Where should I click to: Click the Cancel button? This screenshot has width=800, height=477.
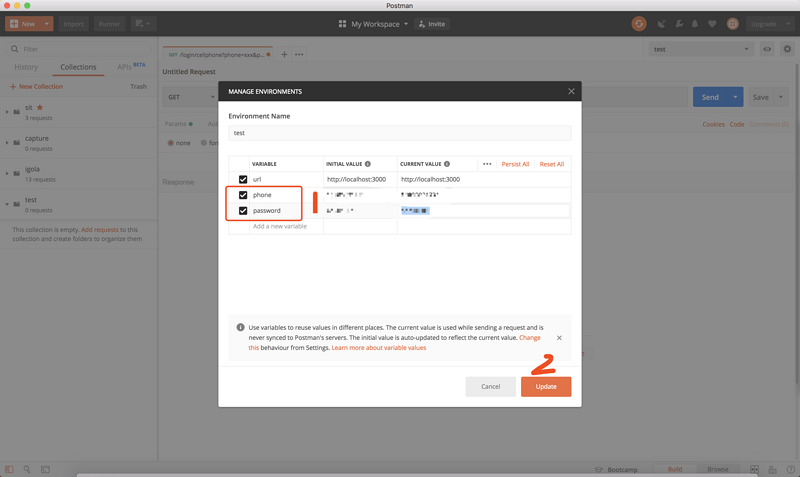coord(490,387)
